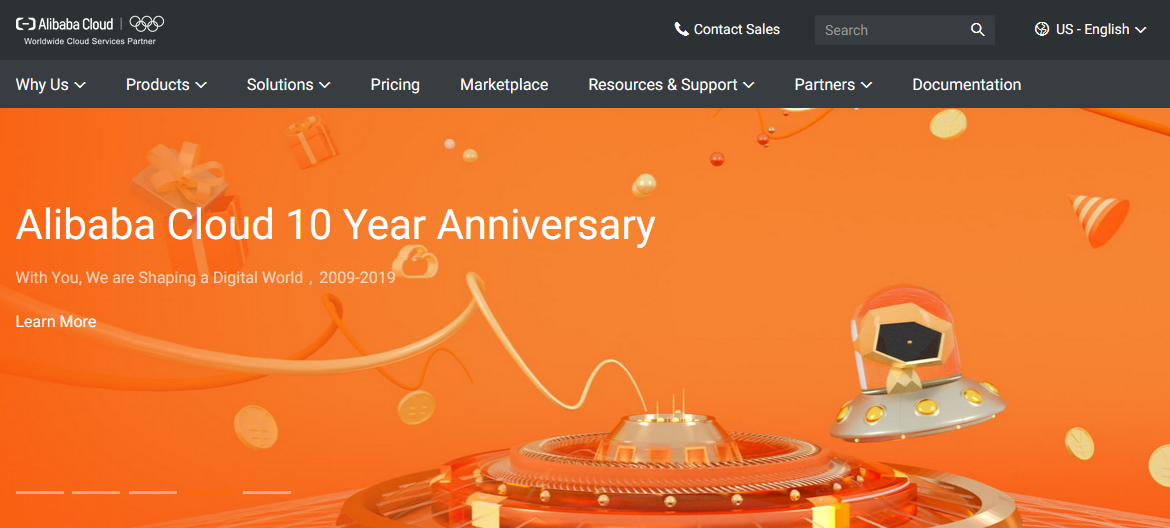Click the Alibaba Cloud 10 Year Anniversary headline
The width and height of the screenshot is (1170, 528).
pos(336,225)
